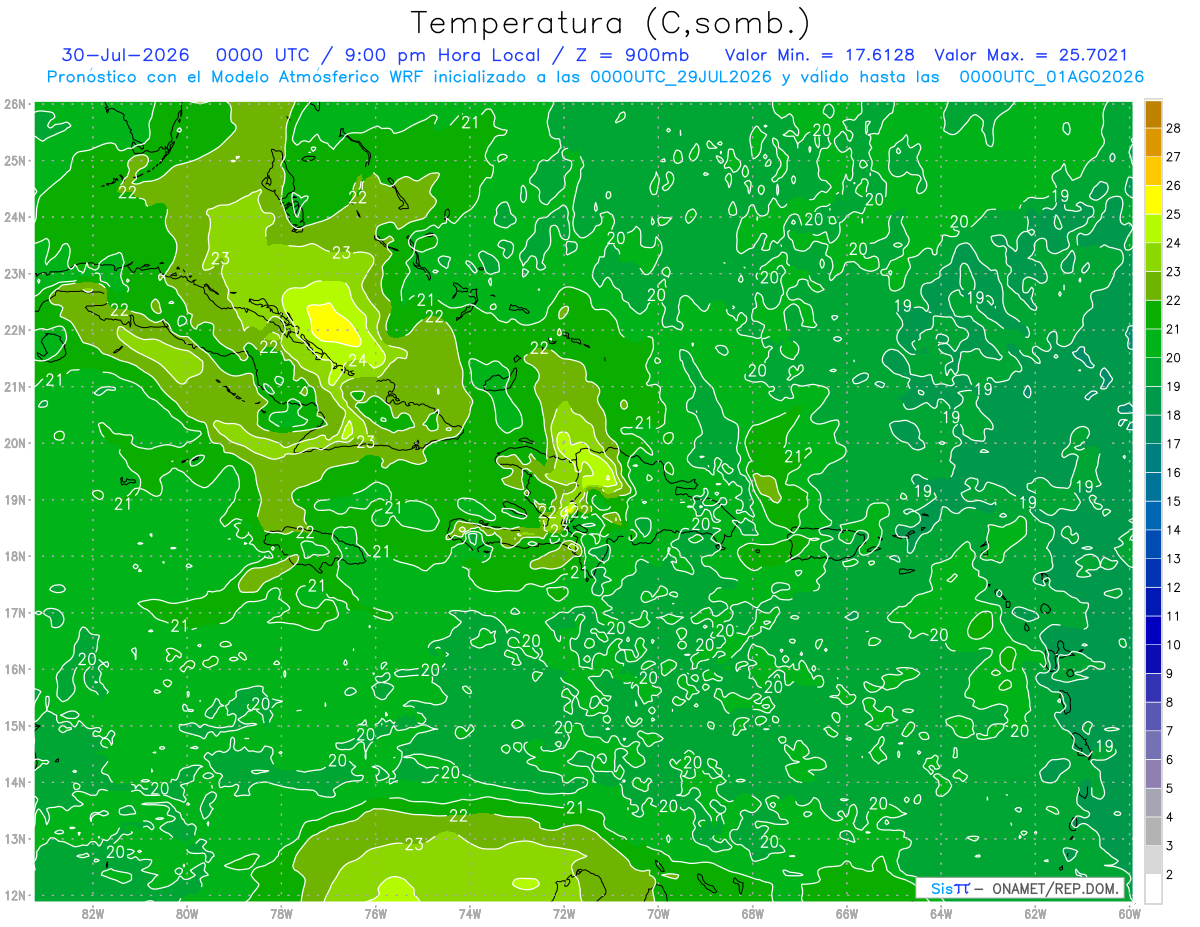Click the longitude axis label 72W
The image size is (1200, 927).
564,913
